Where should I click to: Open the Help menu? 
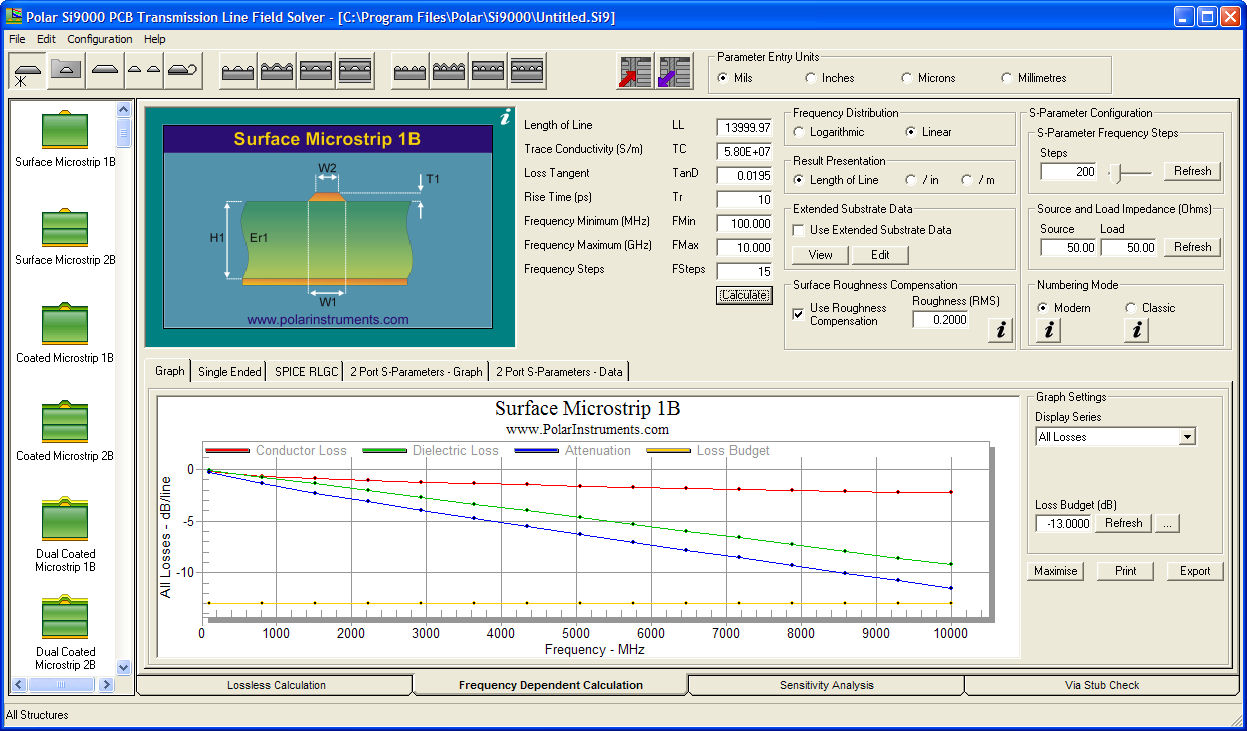(x=155, y=39)
